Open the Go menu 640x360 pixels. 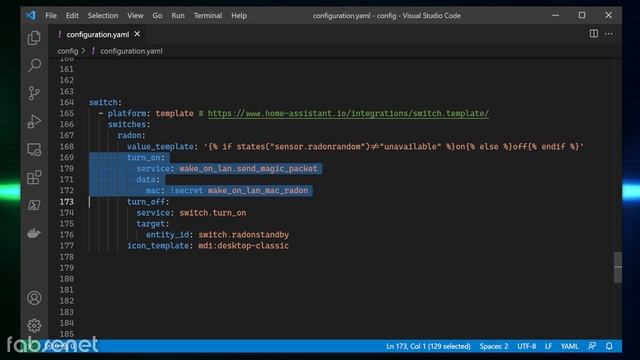[x=157, y=16]
